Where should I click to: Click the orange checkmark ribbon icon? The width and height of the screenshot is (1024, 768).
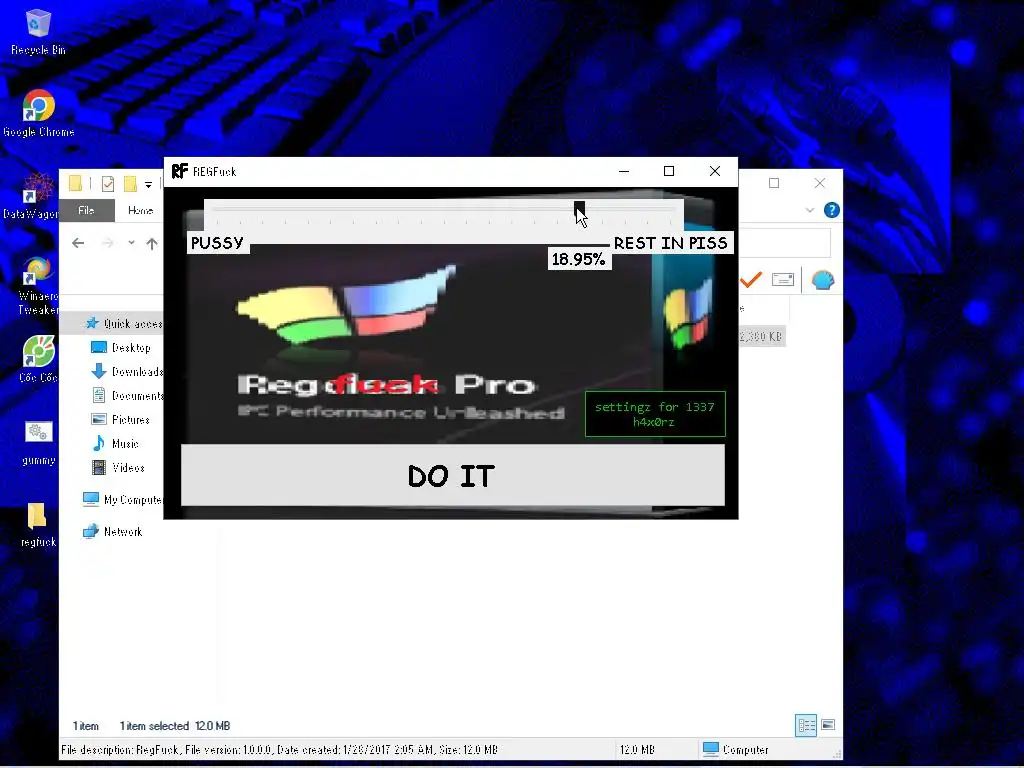coord(751,280)
